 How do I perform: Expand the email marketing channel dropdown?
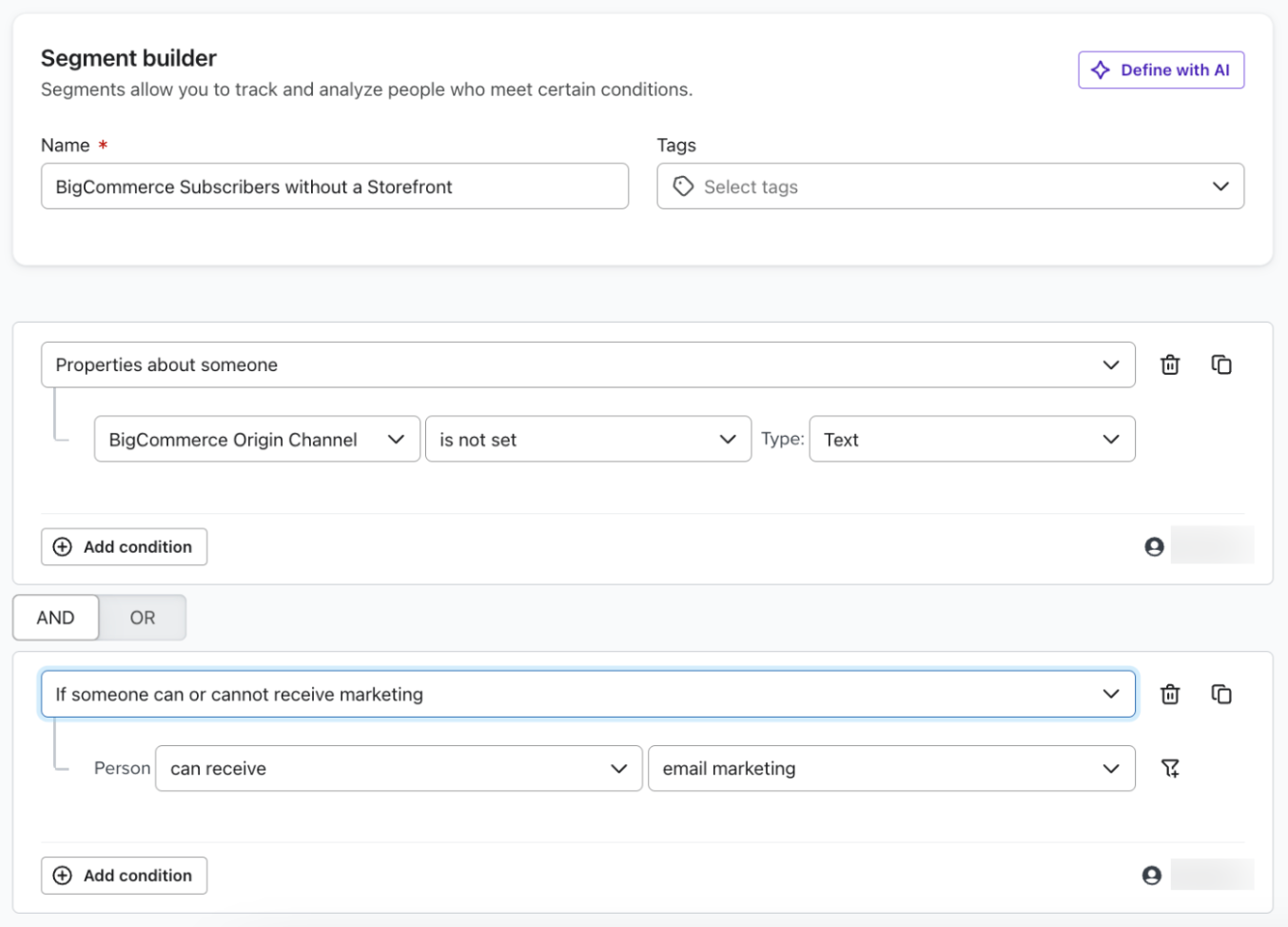pyautogui.click(x=890, y=769)
